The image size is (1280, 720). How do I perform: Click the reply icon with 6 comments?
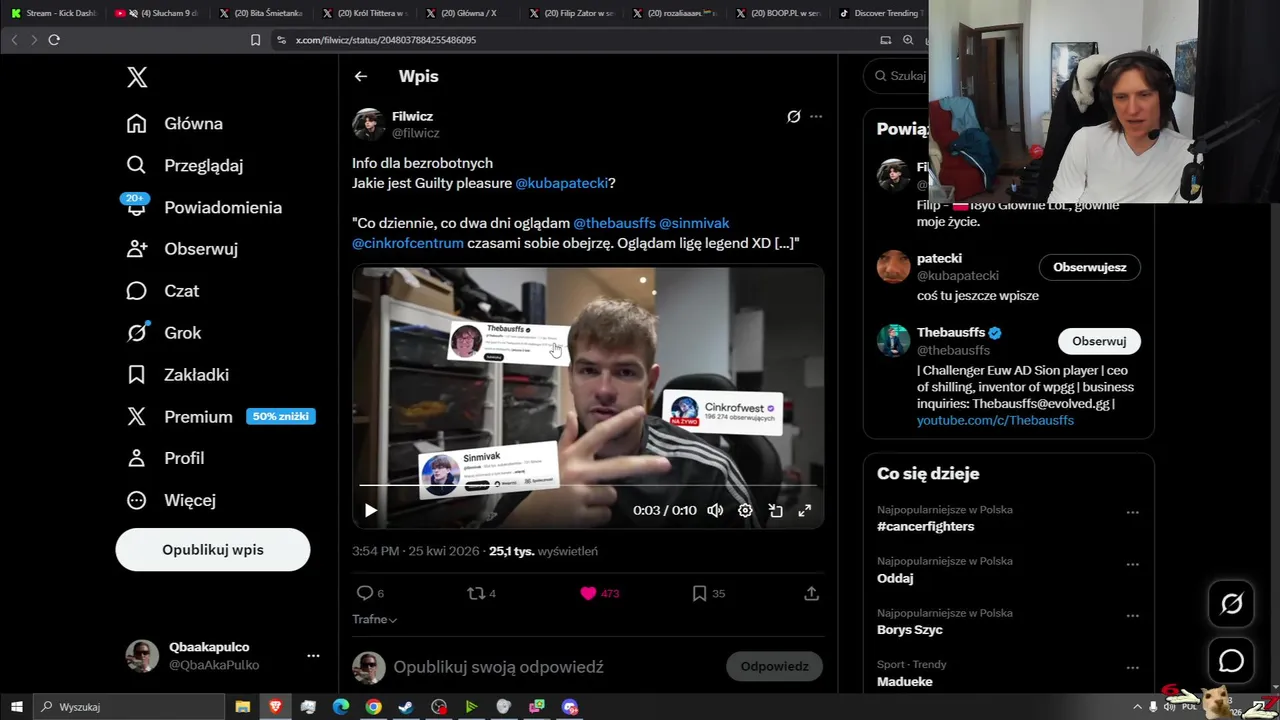tap(369, 593)
